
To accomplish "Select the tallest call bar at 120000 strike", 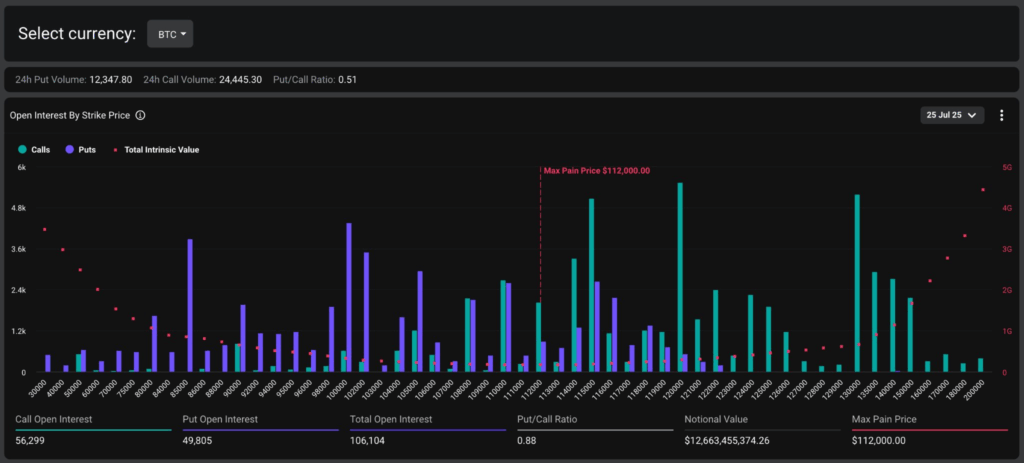I will tap(680, 280).
